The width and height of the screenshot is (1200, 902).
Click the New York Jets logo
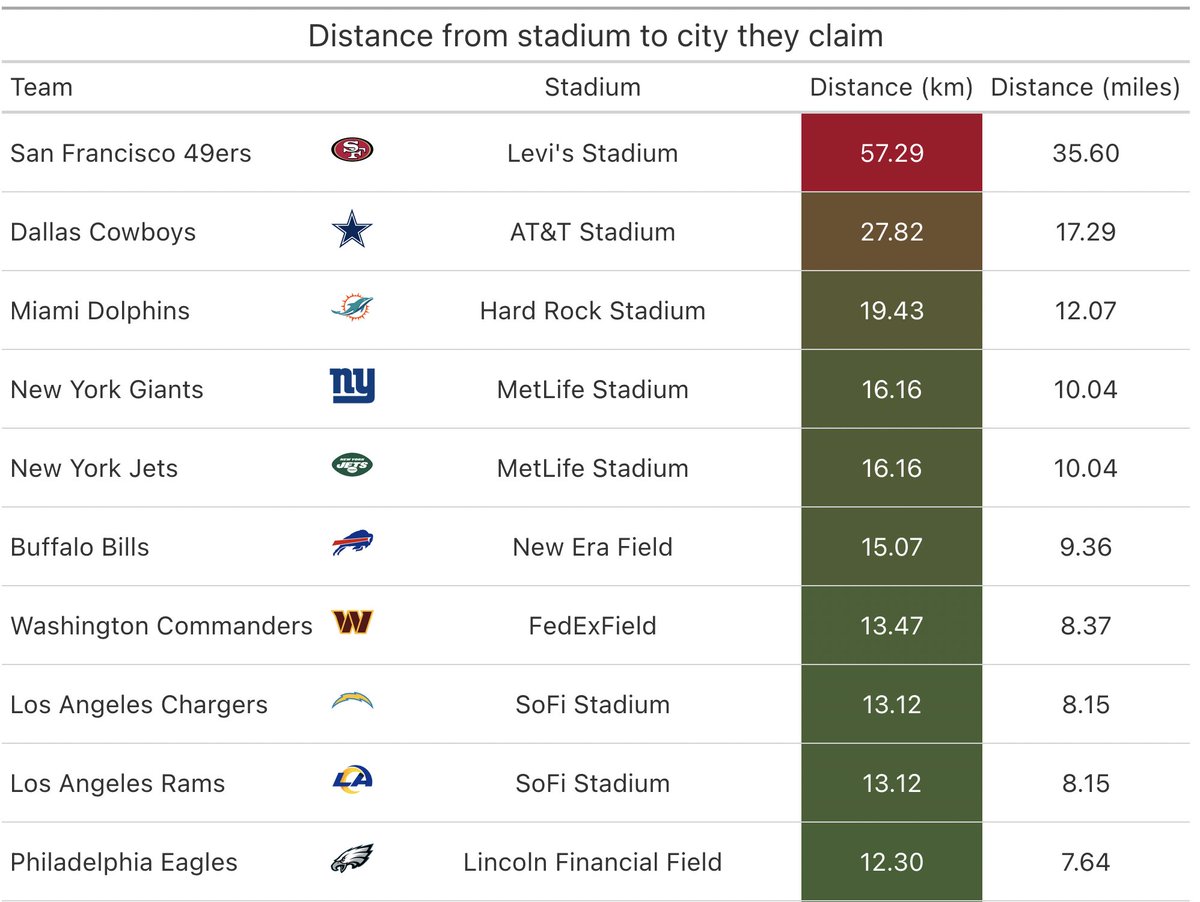(x=352, y=466)
